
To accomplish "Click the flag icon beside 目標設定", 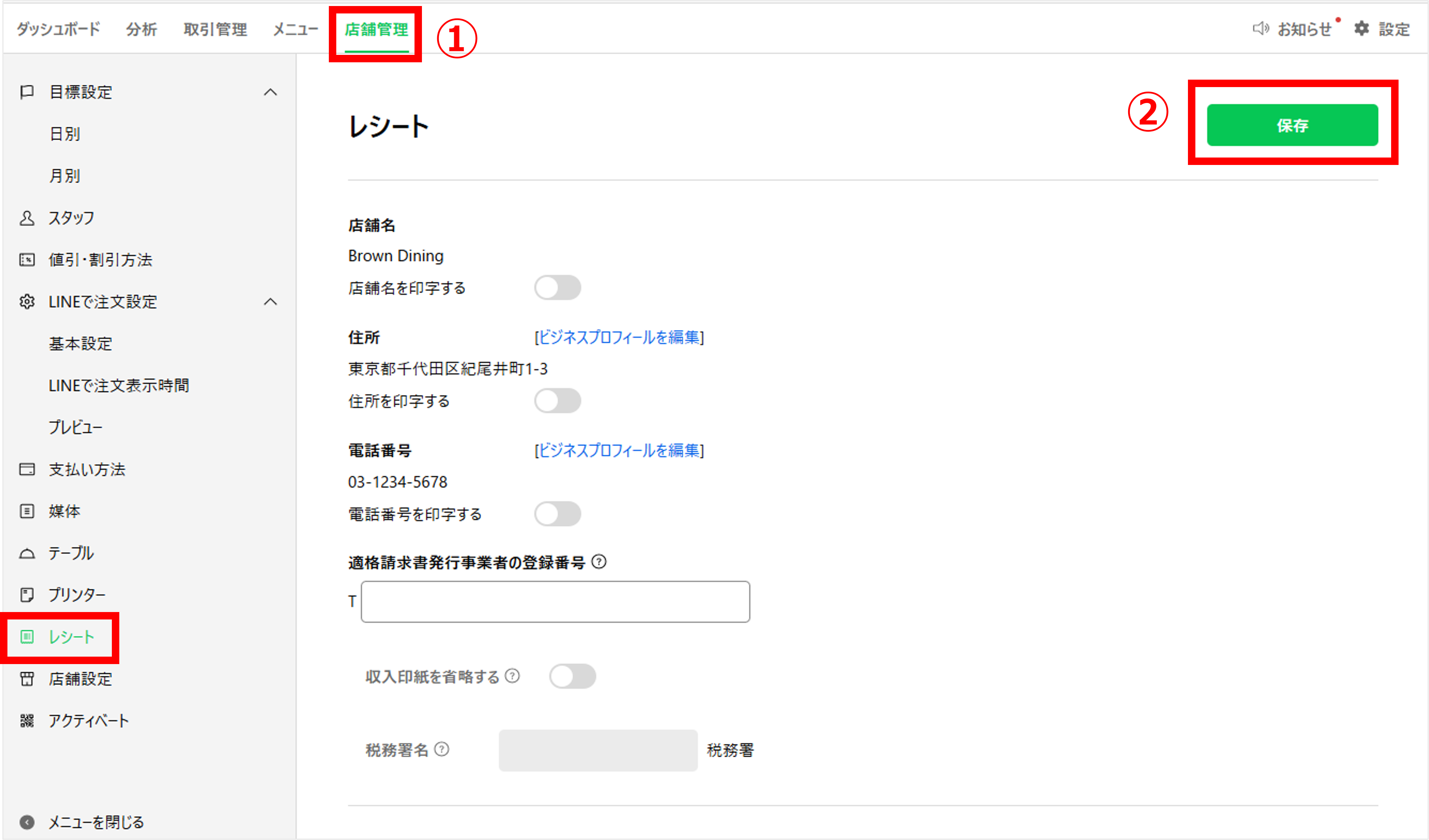I will [x=27, y=92].
